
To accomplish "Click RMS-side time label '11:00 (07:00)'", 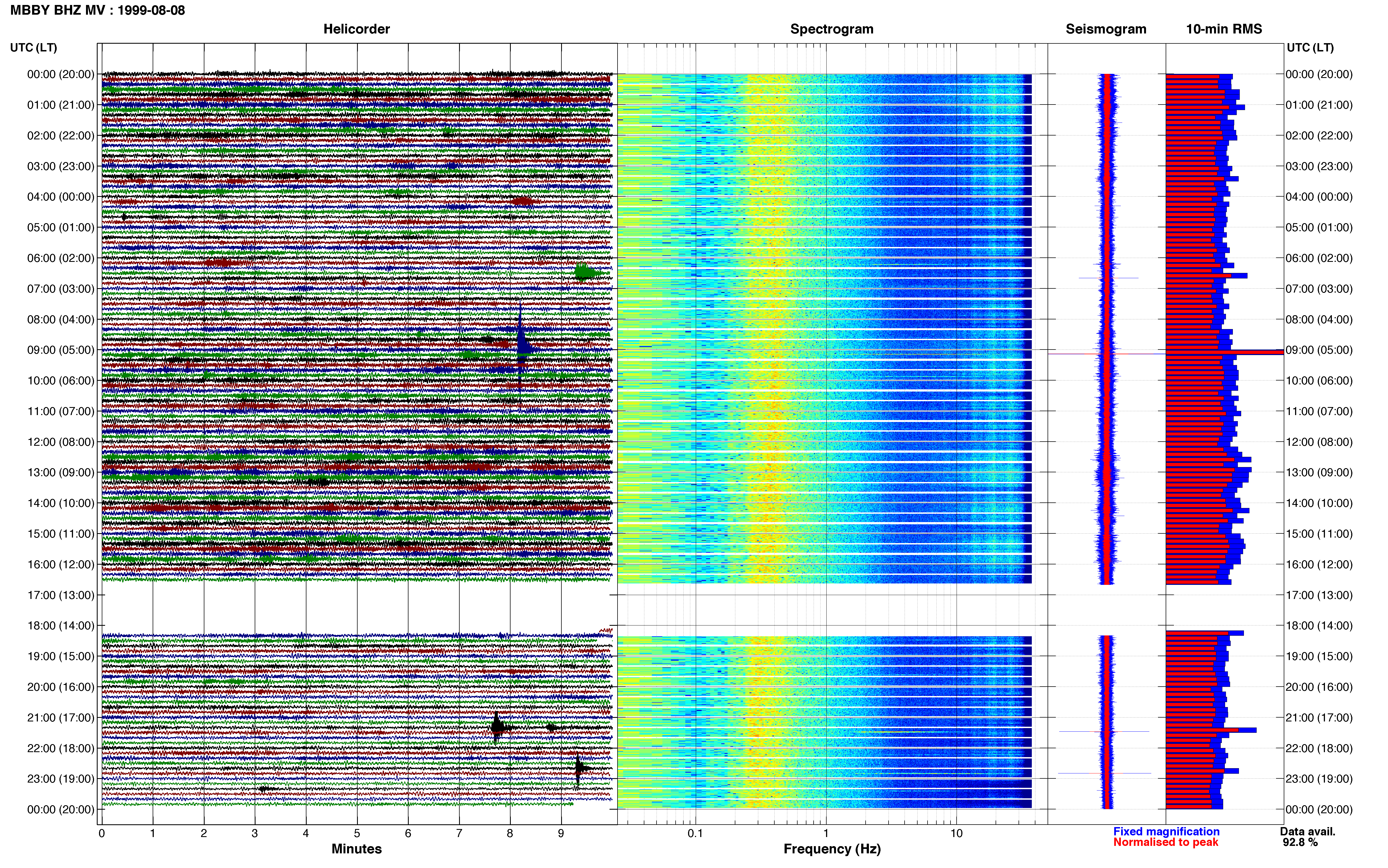I will coord(1319,412).
